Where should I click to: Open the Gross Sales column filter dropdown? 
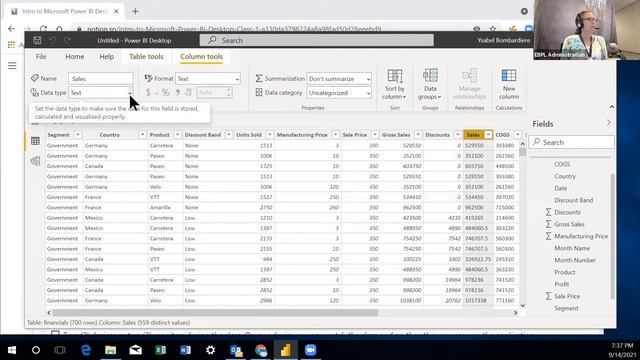418,135
